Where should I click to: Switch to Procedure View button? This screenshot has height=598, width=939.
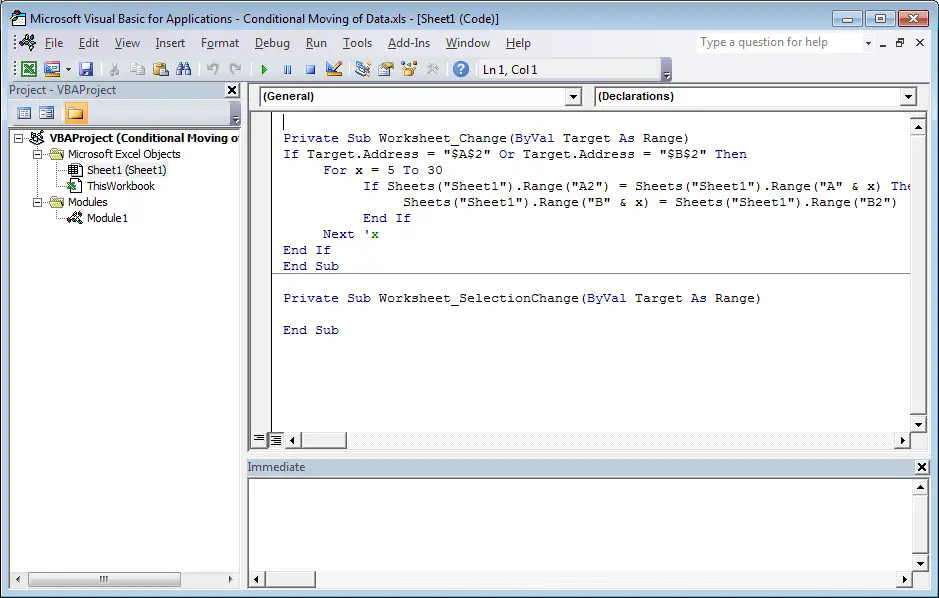pos(259,440)
